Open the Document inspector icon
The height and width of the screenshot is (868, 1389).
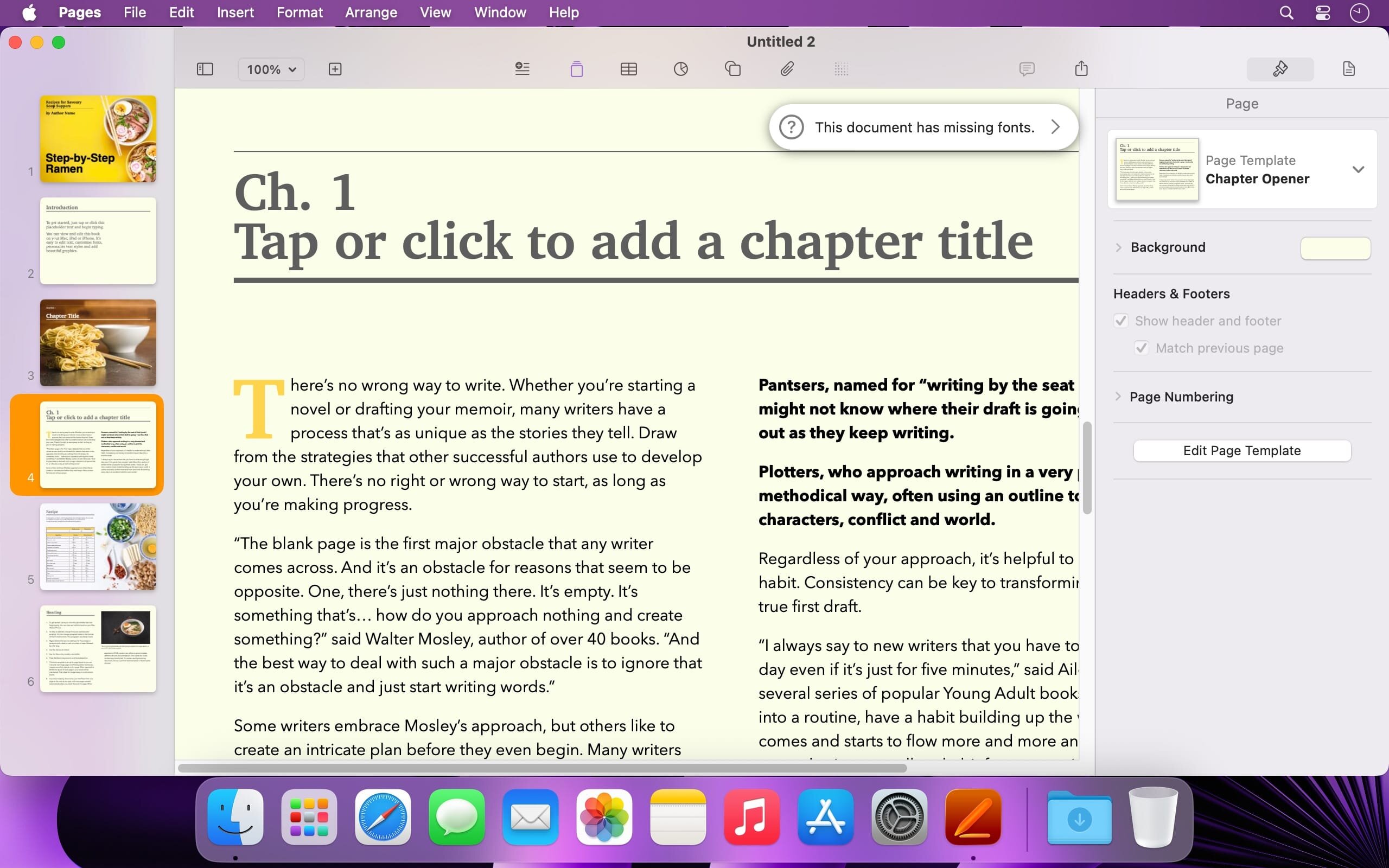point(1348,69)
